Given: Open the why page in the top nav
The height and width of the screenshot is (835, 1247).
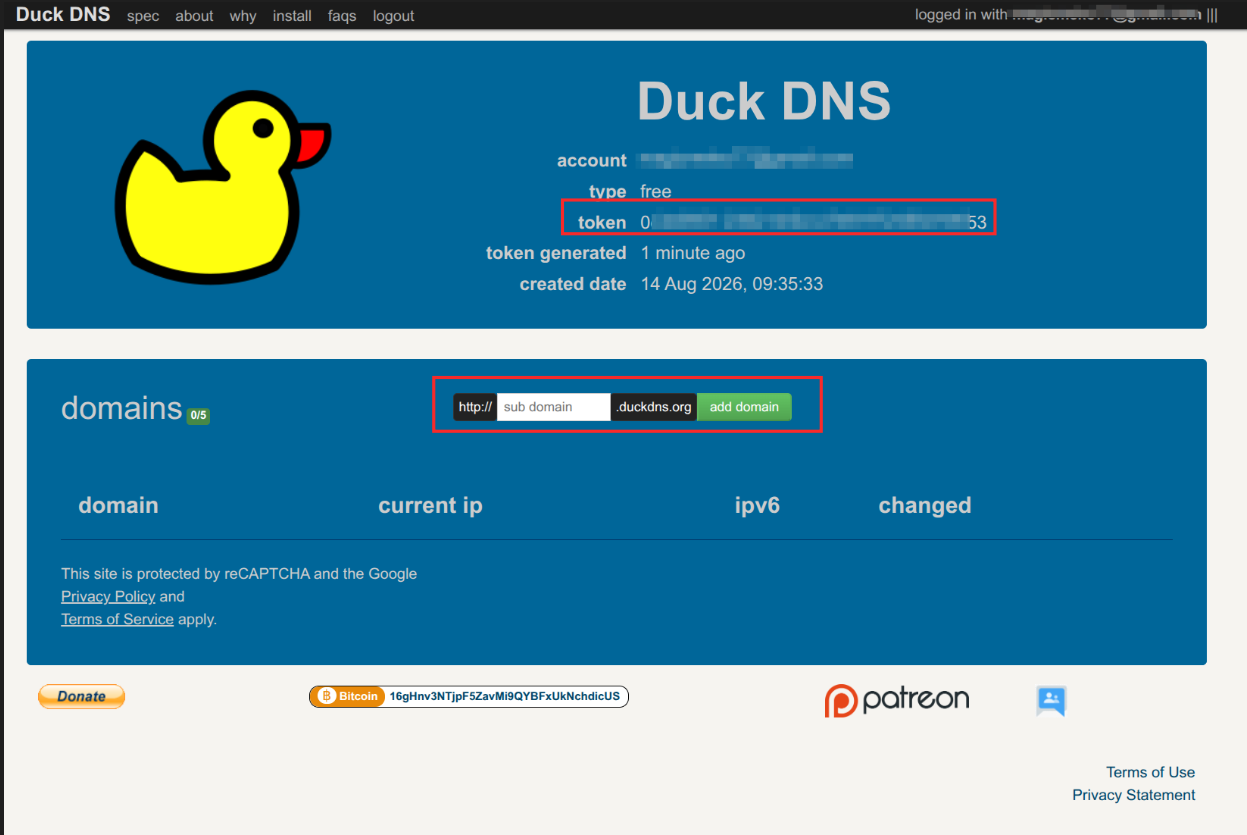Looking at the screenshot, I should pos(243,16).
